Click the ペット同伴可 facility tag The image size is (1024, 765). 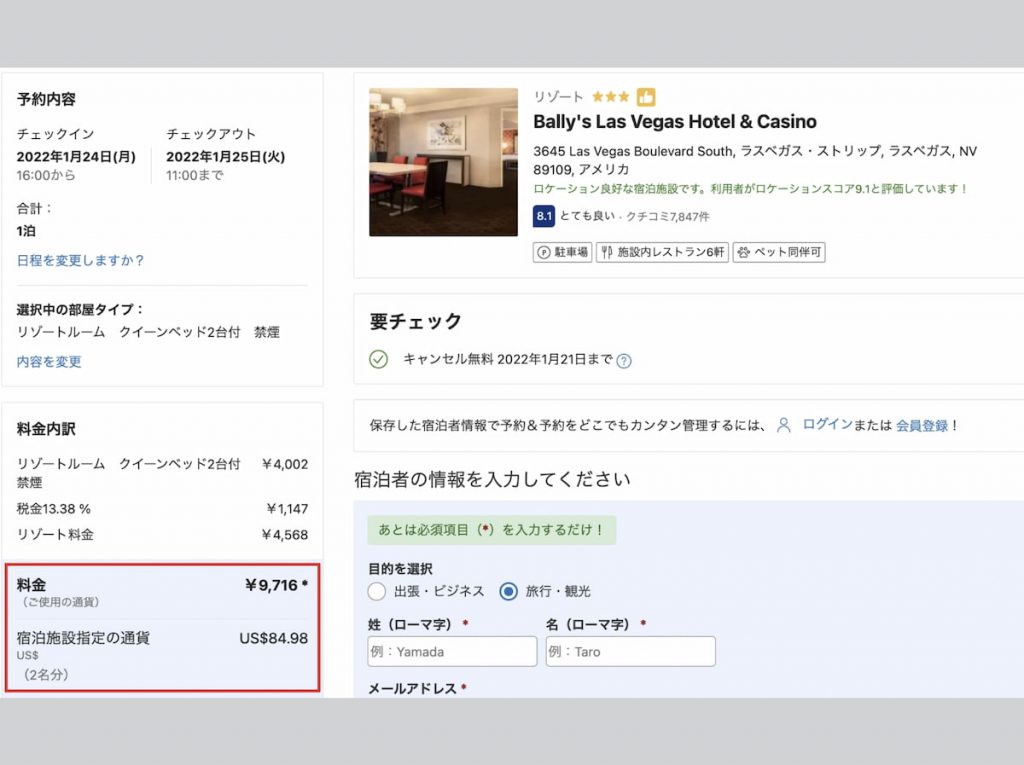click(x=779, y=252)
